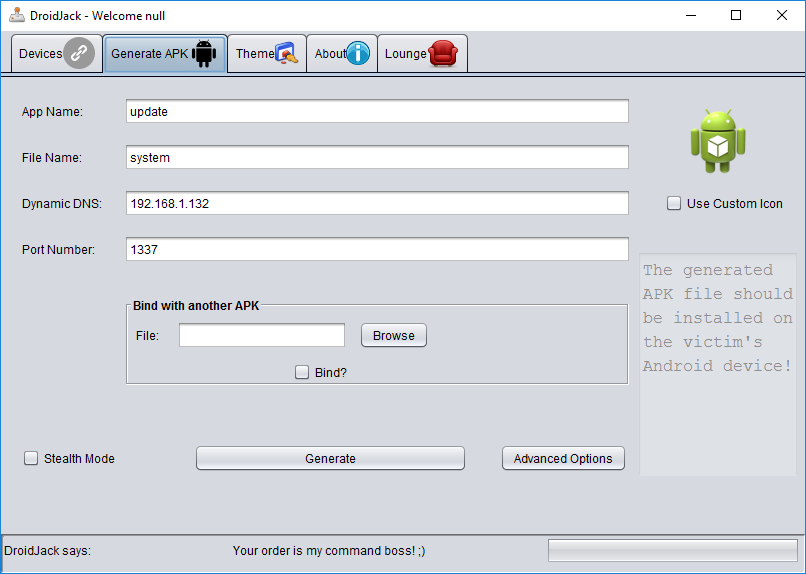This screenshot has width=806, height=574.
Task: Click the status bar progress bar
Action: click(672, 550)
